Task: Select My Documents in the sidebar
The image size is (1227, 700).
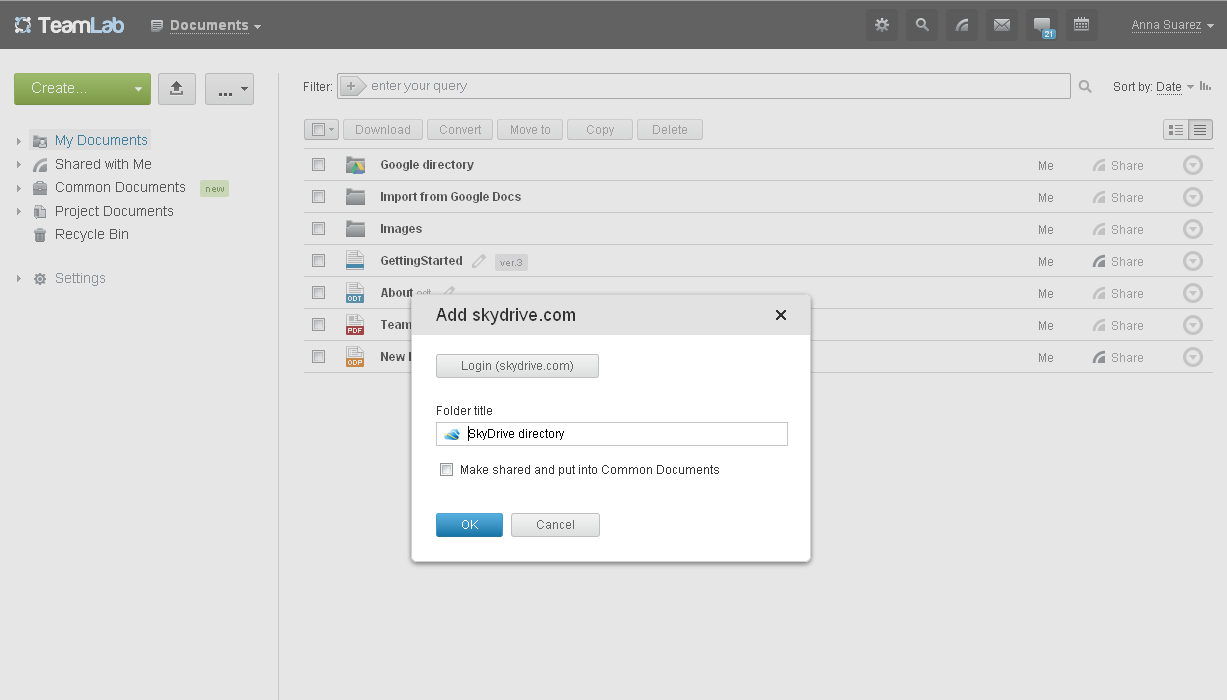Action: tap(101, 141)
